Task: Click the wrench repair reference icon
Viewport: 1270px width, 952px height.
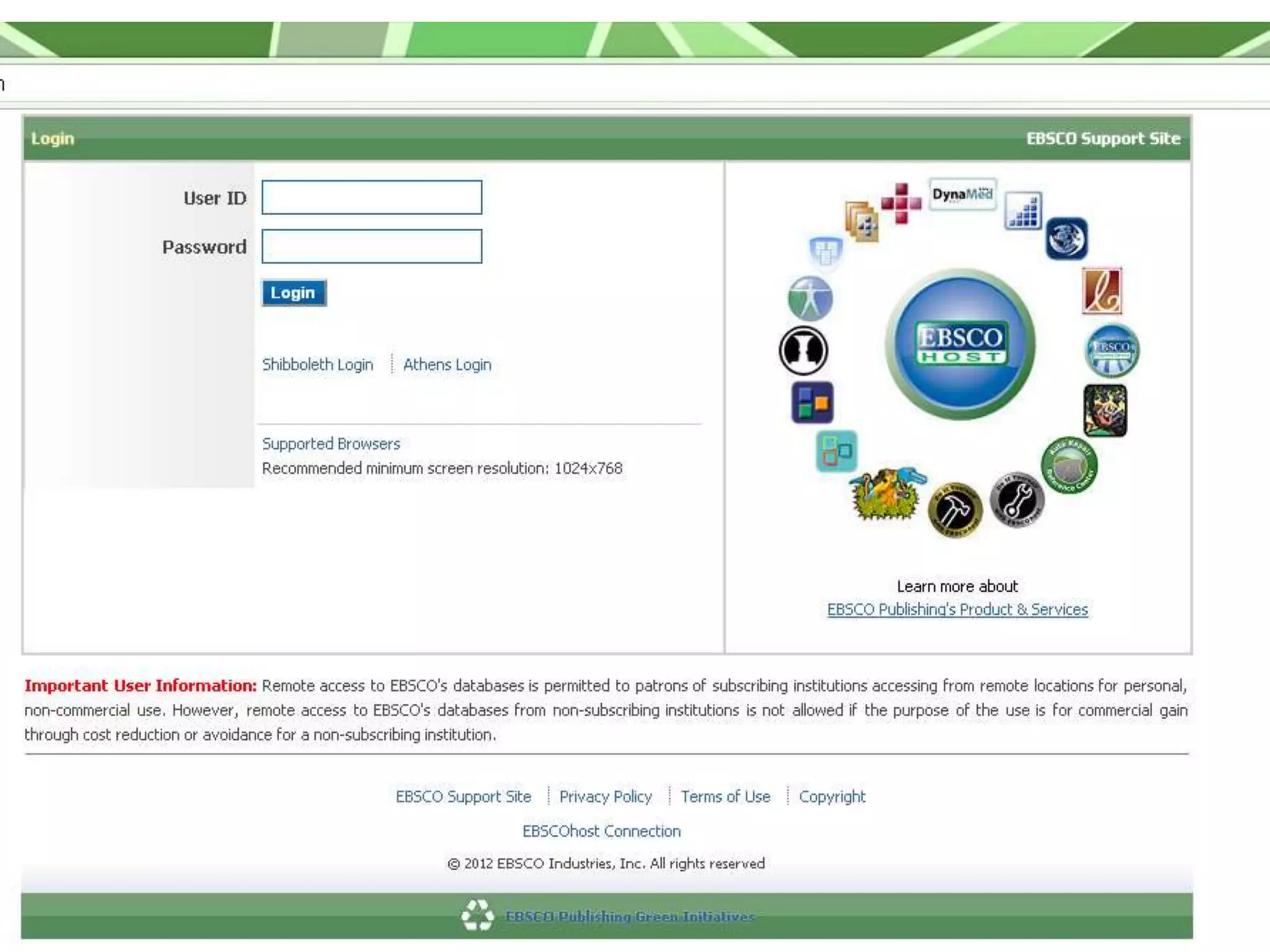Action: (1017, 500)
